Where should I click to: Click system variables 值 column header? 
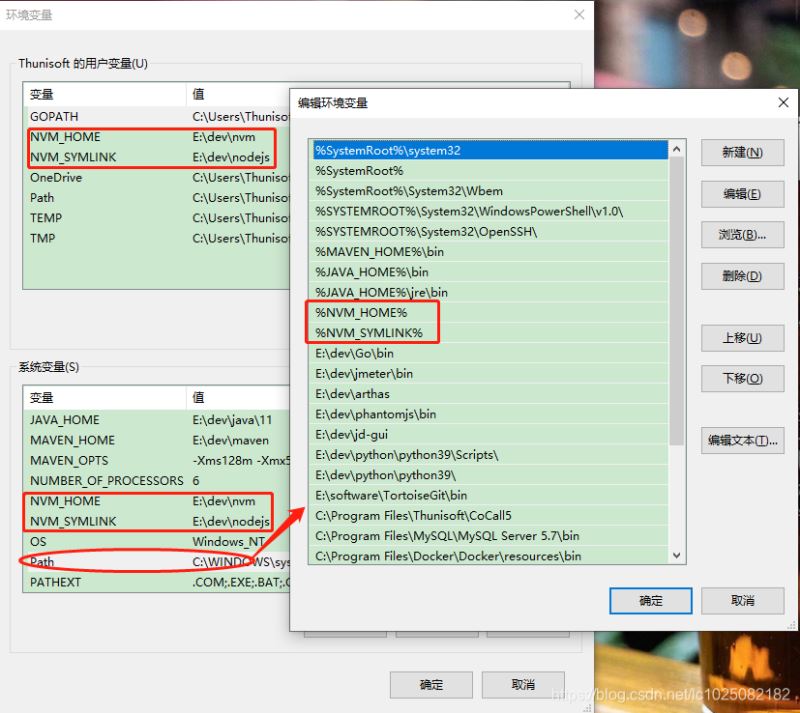[x=238, y=398]
